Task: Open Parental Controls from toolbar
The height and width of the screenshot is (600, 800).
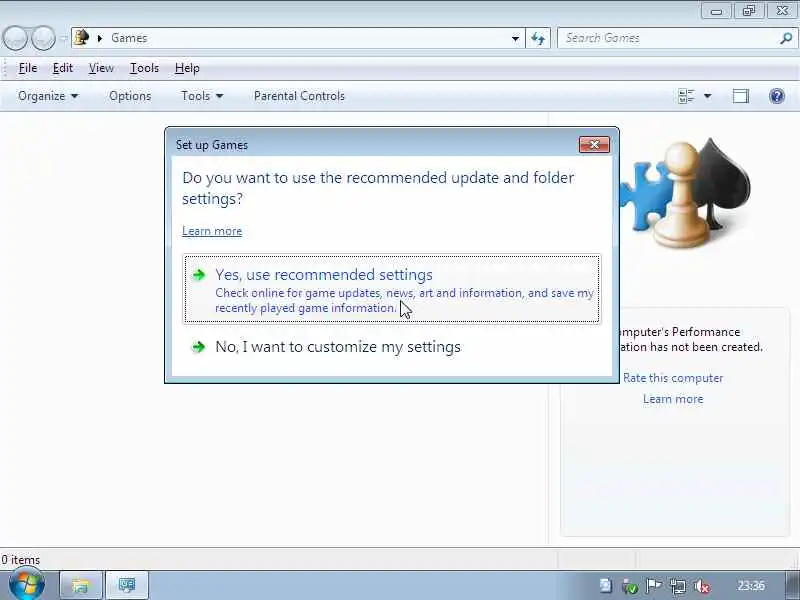Action: pos(299,96)
